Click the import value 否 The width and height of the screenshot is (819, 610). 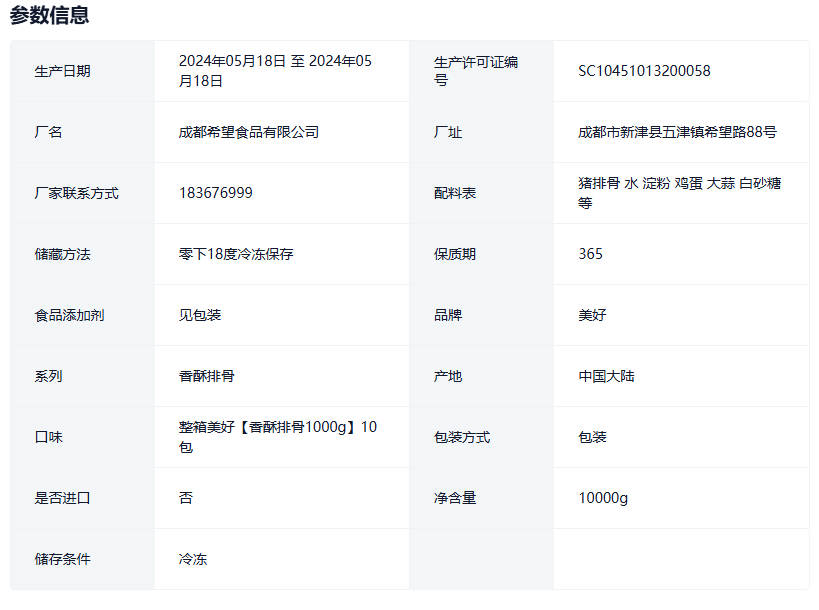(x=186, y=498)
